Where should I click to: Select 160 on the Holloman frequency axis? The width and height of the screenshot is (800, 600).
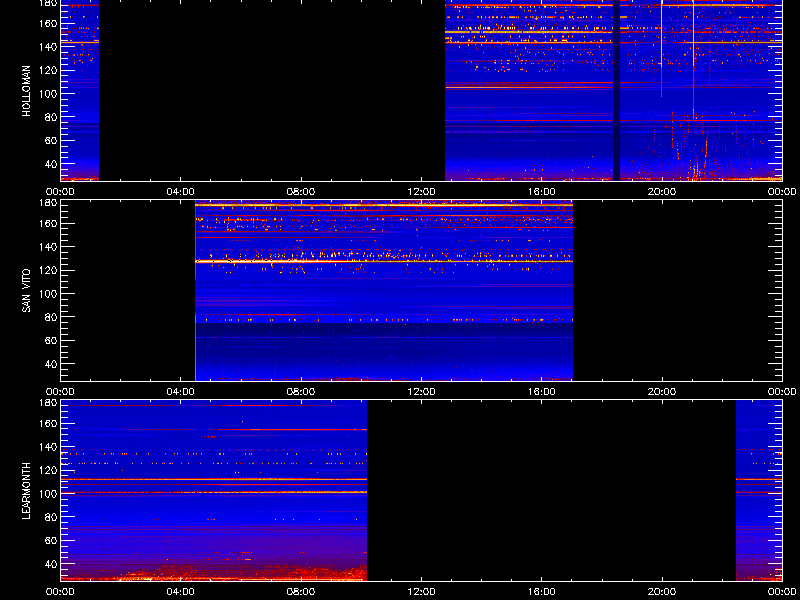coord(48,23)
